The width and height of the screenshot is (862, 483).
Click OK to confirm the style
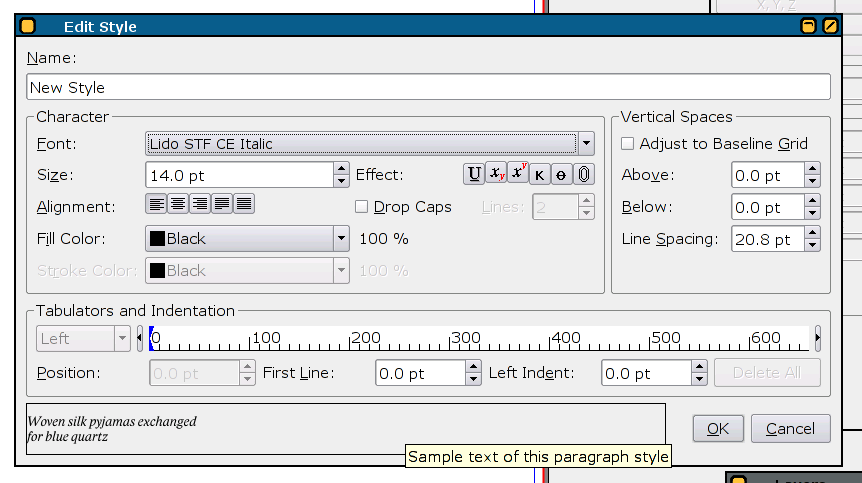point(718,429)
